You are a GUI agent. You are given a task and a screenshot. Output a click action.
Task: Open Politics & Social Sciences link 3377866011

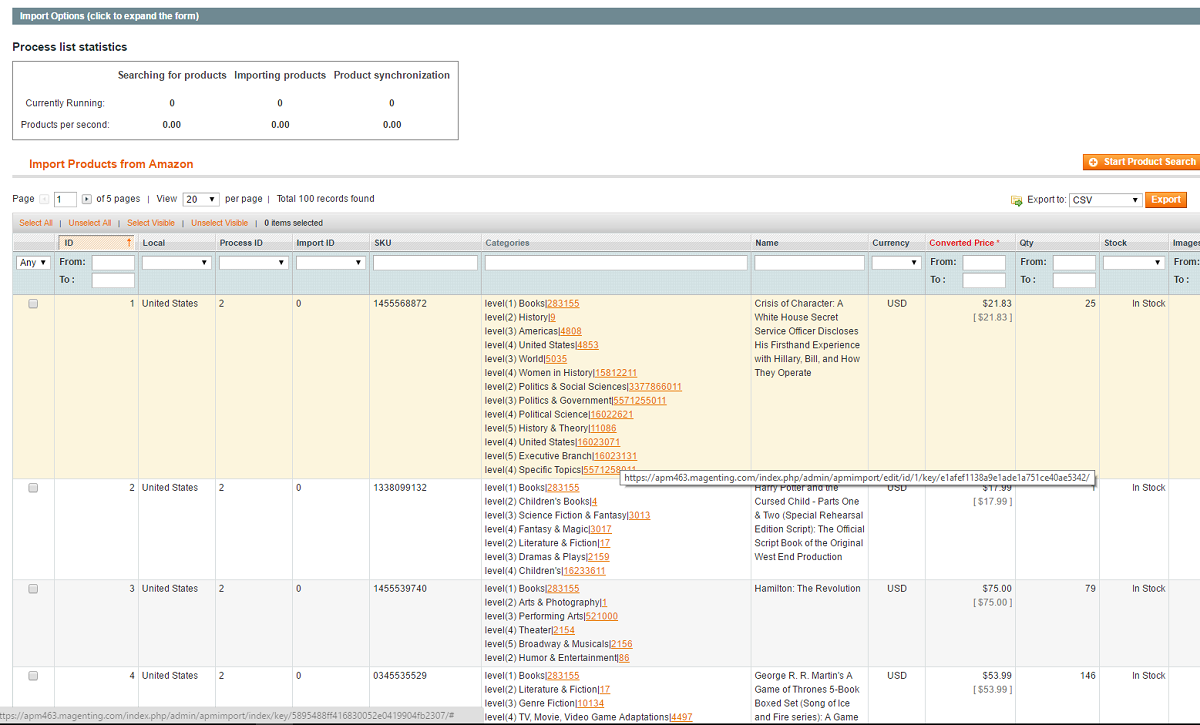click(x=655, y=387)
